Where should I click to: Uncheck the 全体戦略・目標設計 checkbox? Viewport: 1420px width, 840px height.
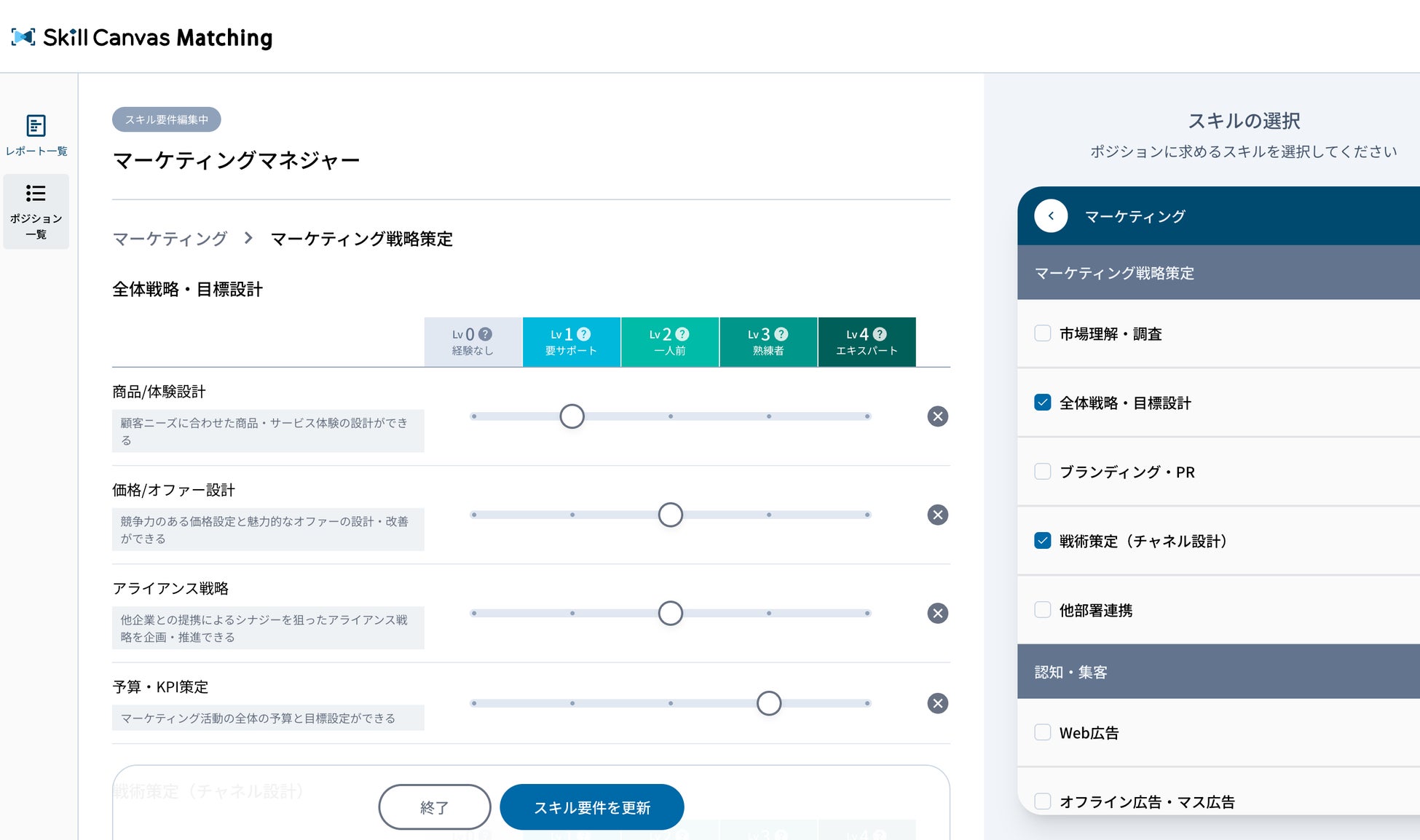1042,403
